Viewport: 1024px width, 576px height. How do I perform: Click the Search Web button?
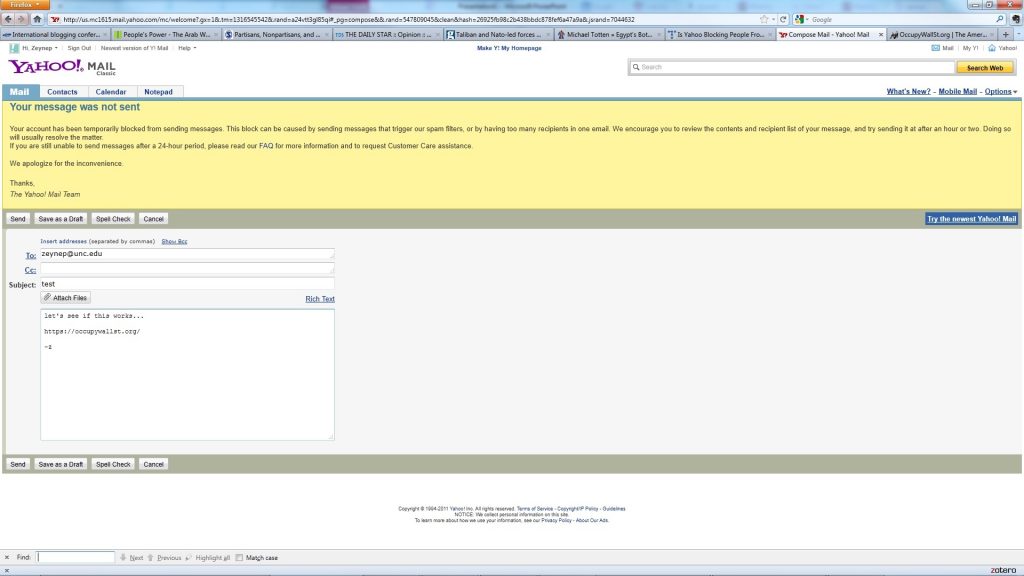click(985, 67)
